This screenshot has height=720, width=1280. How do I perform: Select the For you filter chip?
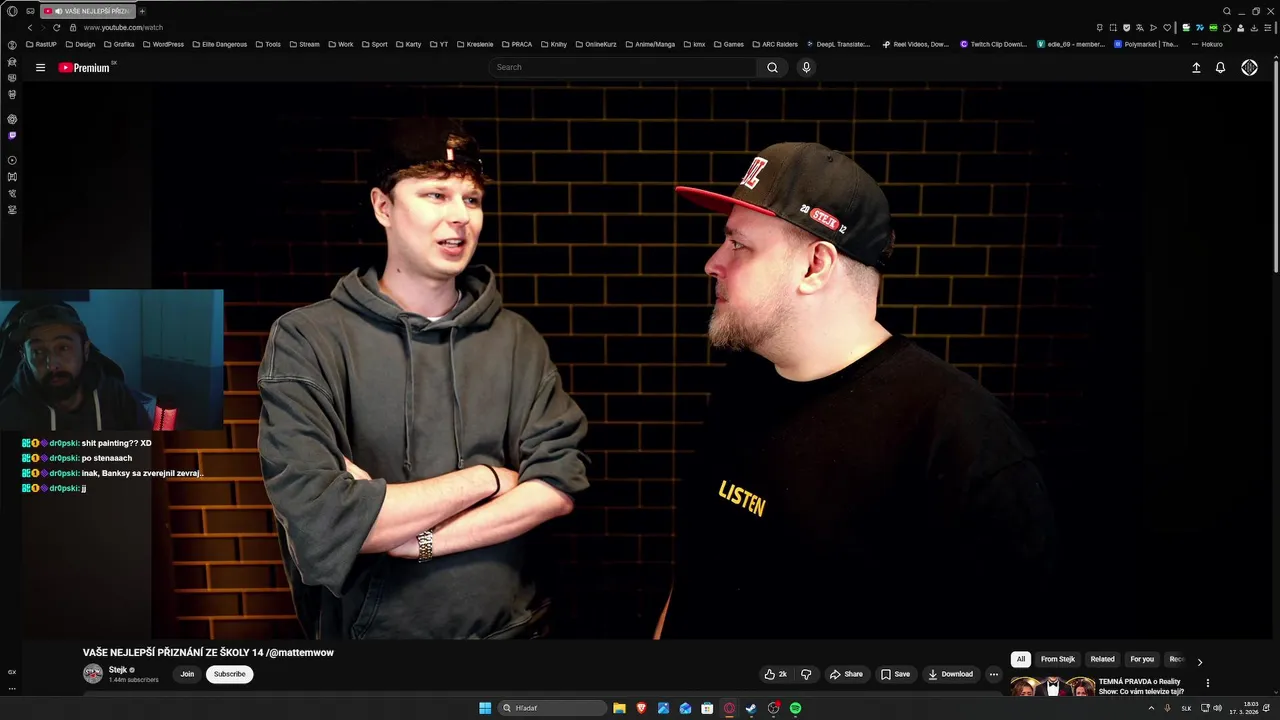point(1142,659)
